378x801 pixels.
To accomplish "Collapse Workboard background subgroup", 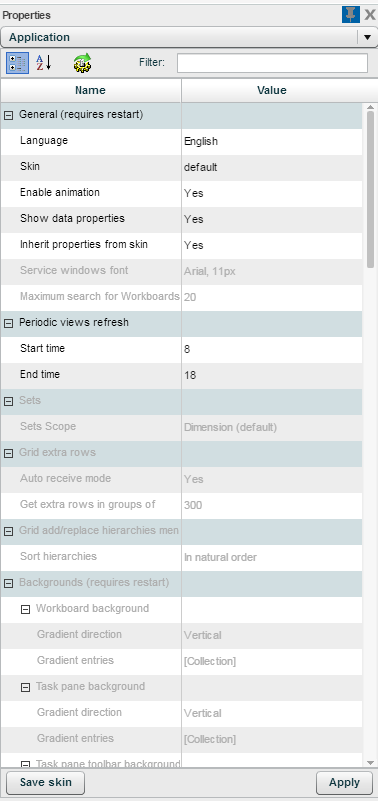I will (x=25, y=609).
